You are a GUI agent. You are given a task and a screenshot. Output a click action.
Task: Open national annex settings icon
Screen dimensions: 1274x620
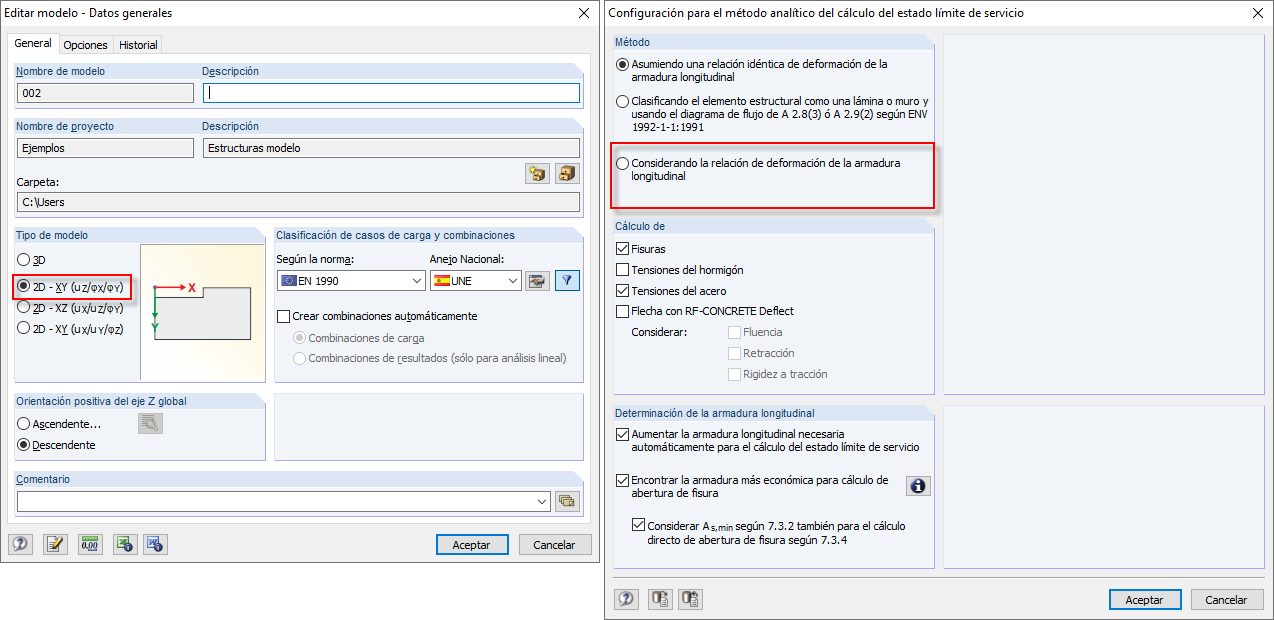[x=538, y=281]
